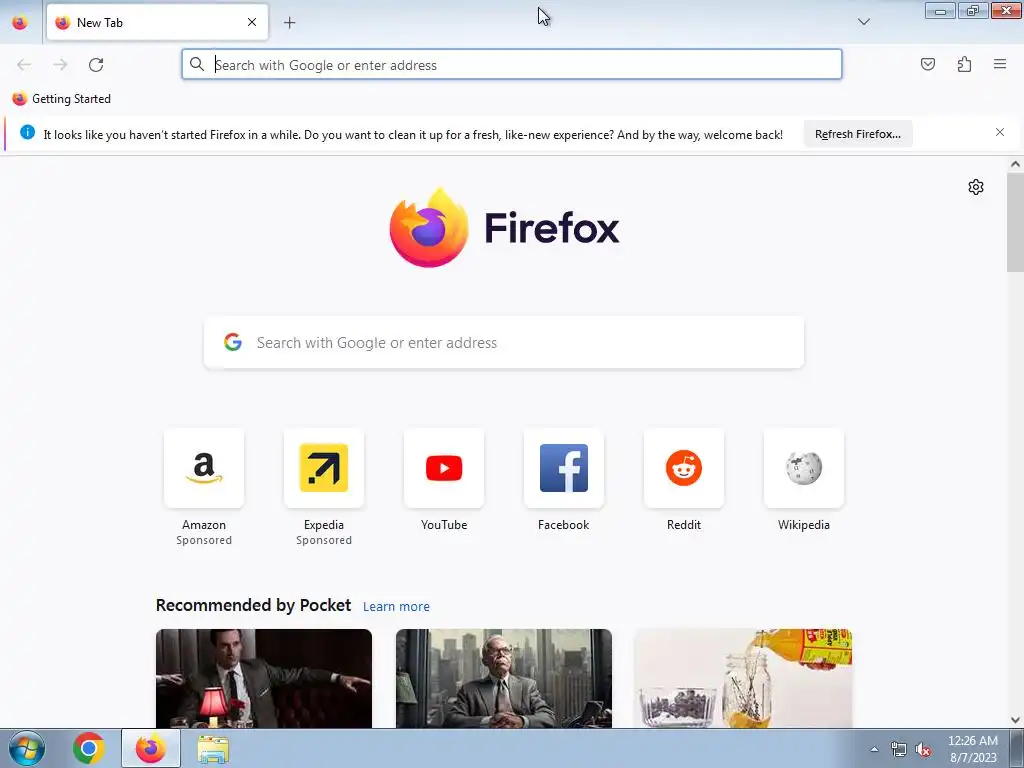
Task: Click the Sponsored label under Expedia
Action: (324, 540)
